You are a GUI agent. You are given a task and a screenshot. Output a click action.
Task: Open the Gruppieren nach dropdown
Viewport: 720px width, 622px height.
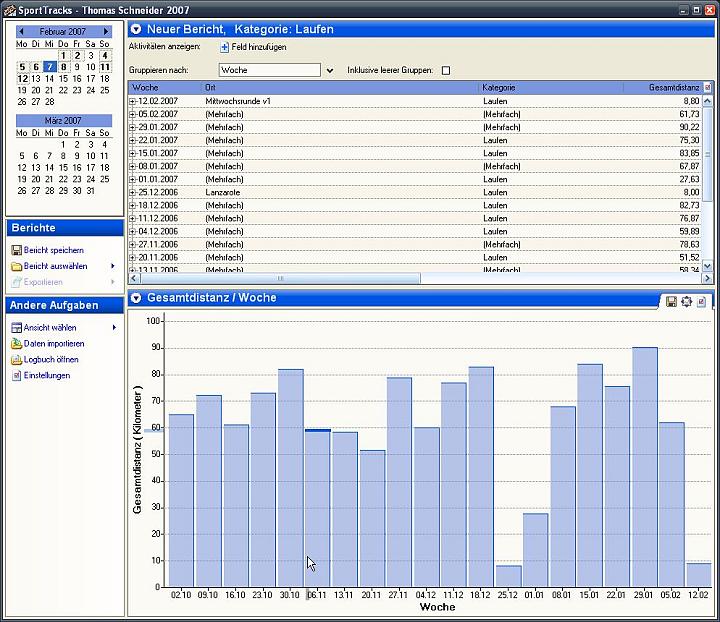(x=330, y=71)
